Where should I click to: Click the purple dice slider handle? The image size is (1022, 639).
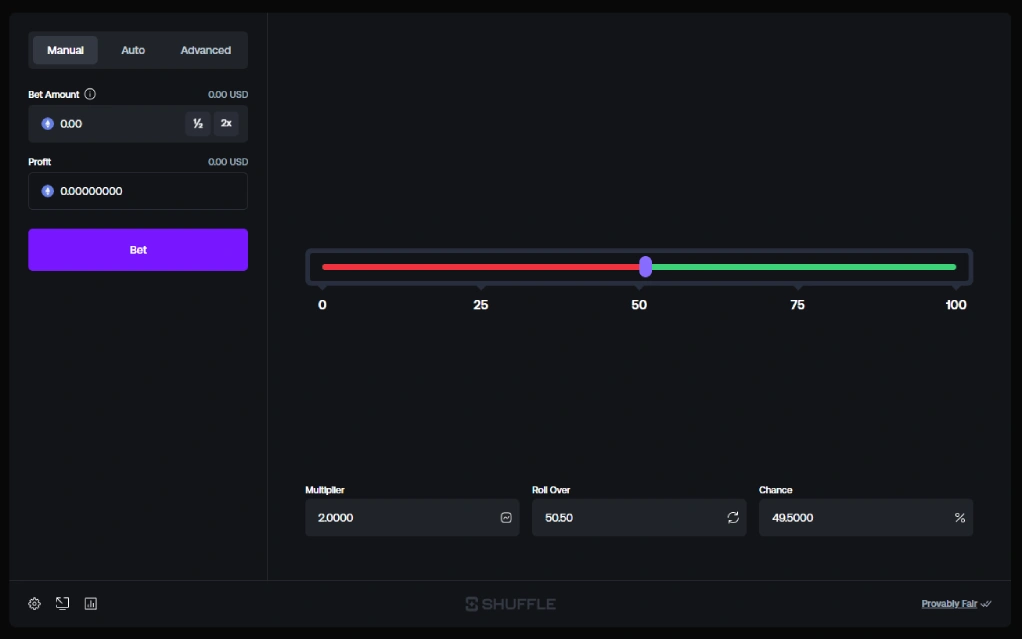[x=645, y=267]
